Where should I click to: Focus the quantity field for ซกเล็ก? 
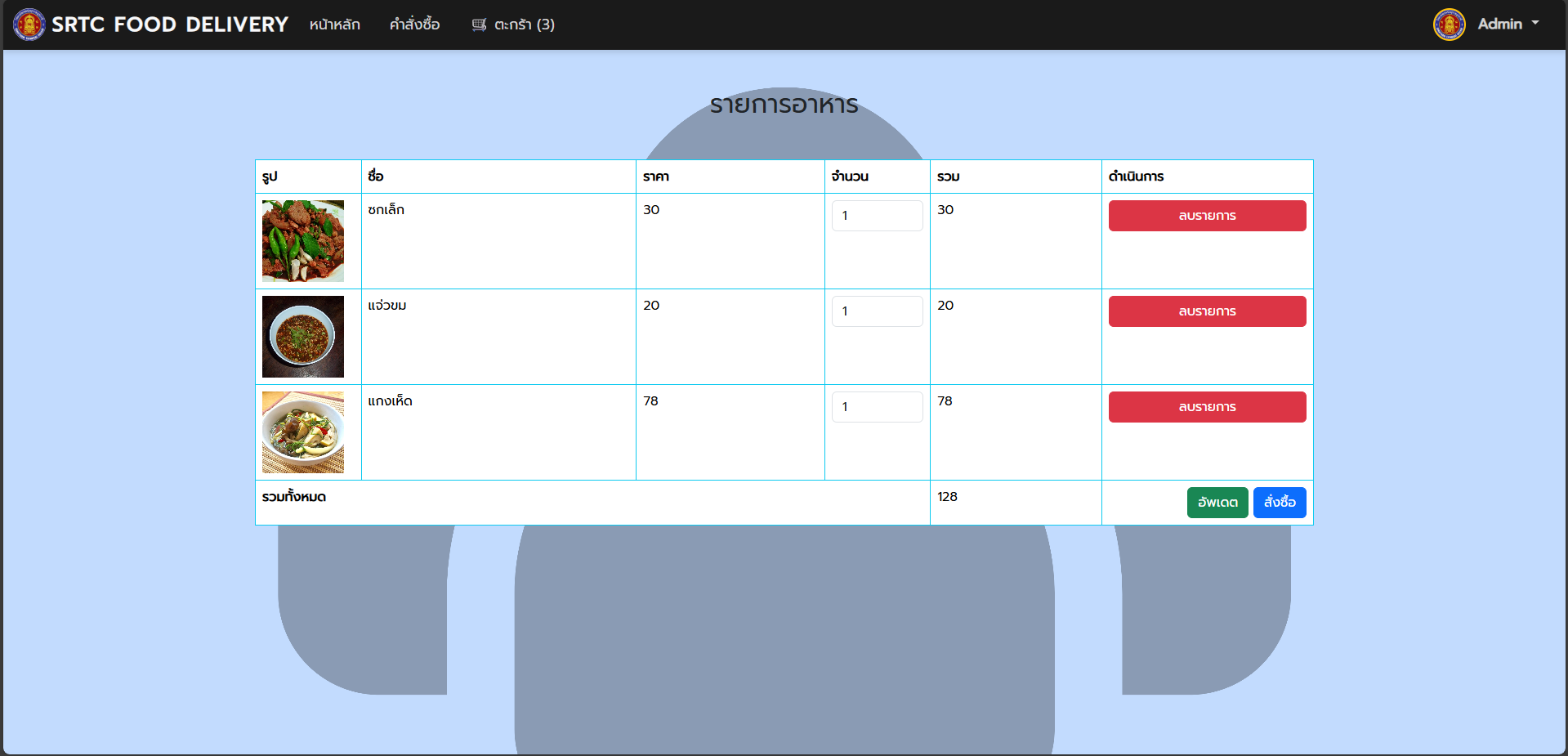(x=877, y=216)
